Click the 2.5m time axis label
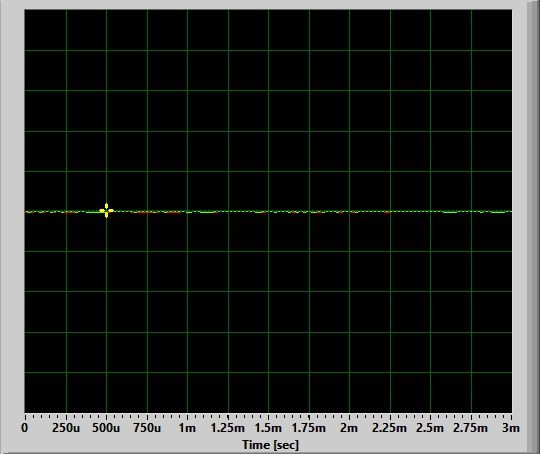This screenshot has height=454, width=540. point(430,428)
